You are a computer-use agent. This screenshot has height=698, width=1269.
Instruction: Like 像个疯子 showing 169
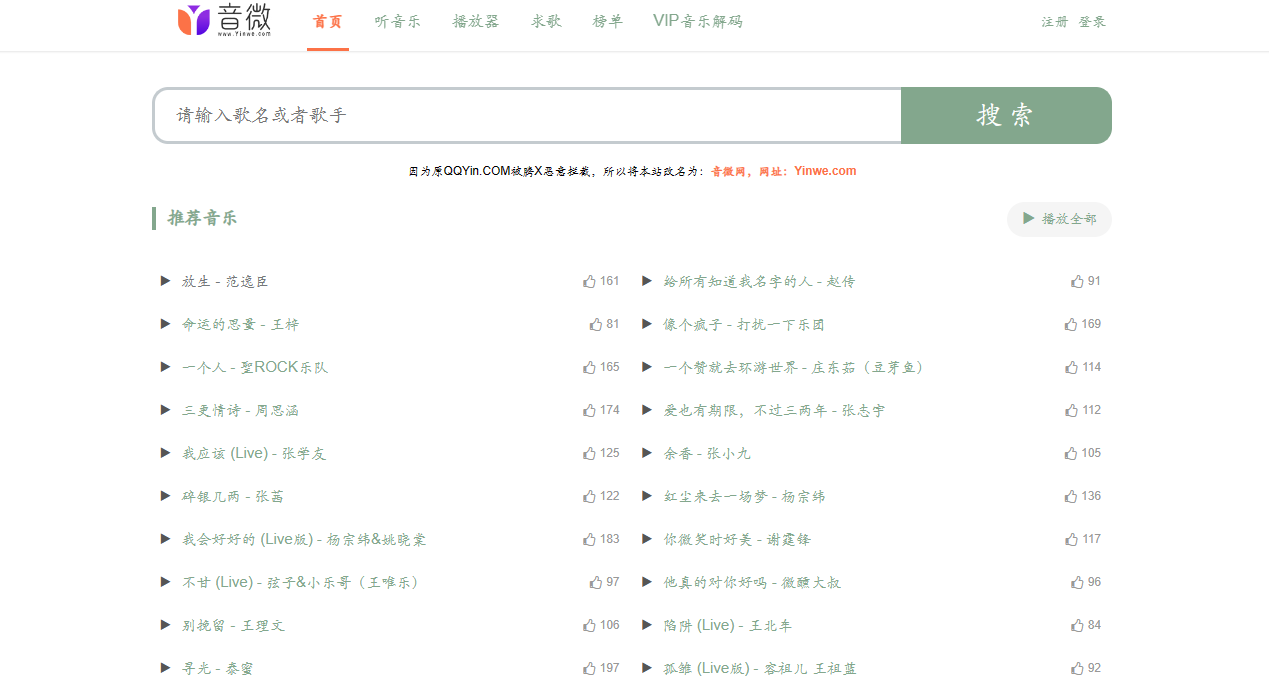click(1082, 324)
